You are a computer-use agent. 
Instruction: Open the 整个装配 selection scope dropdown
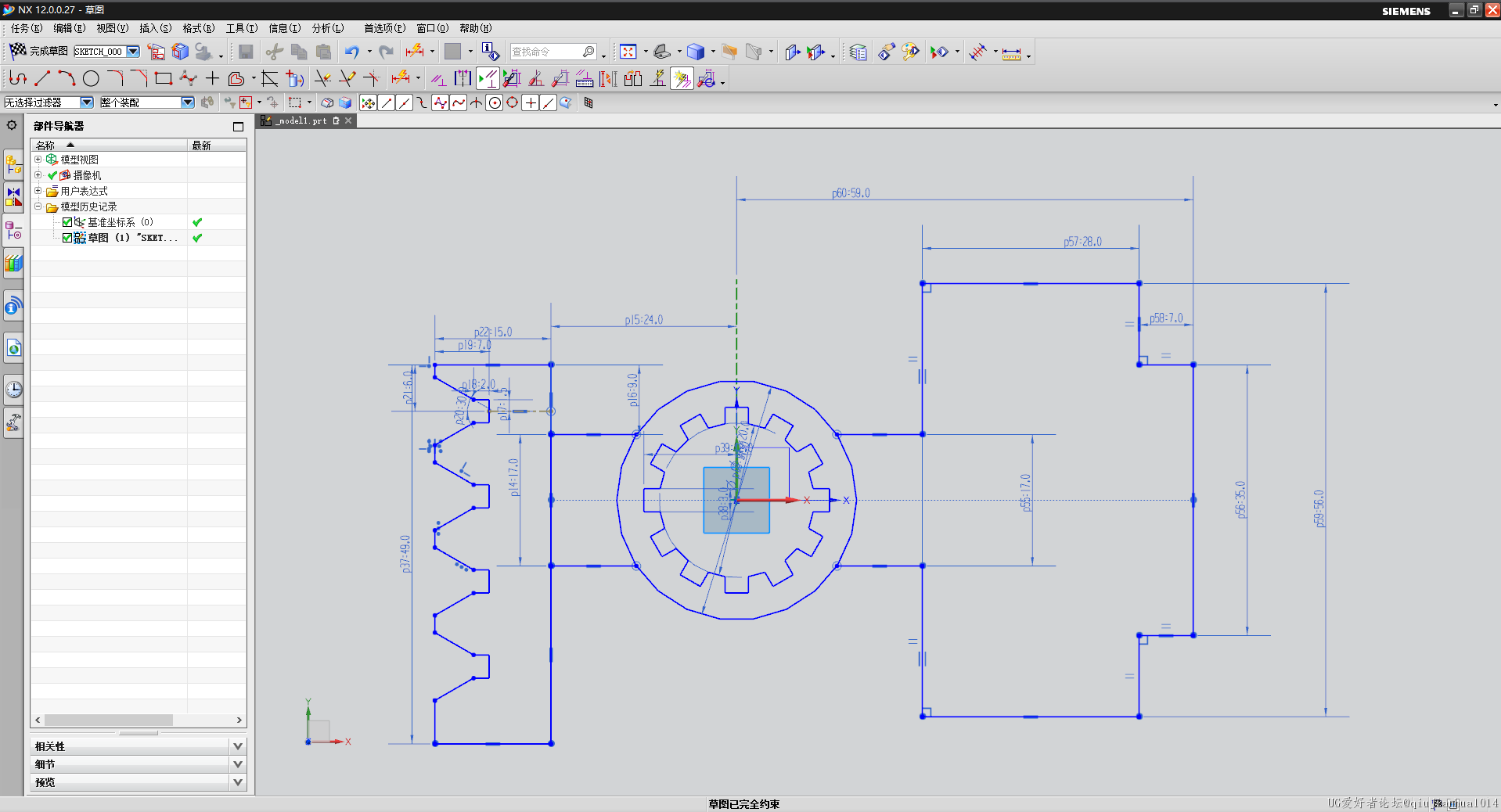tap(188, 102)
